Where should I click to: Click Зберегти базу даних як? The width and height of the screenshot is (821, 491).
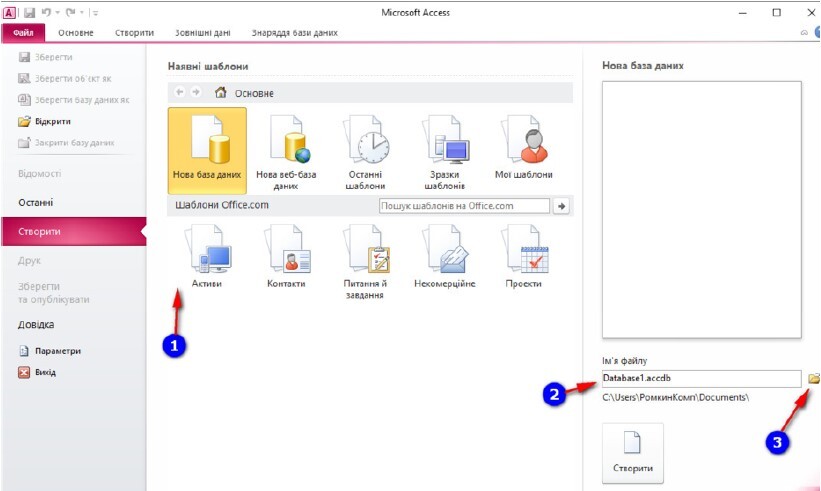tap(74, 99)
